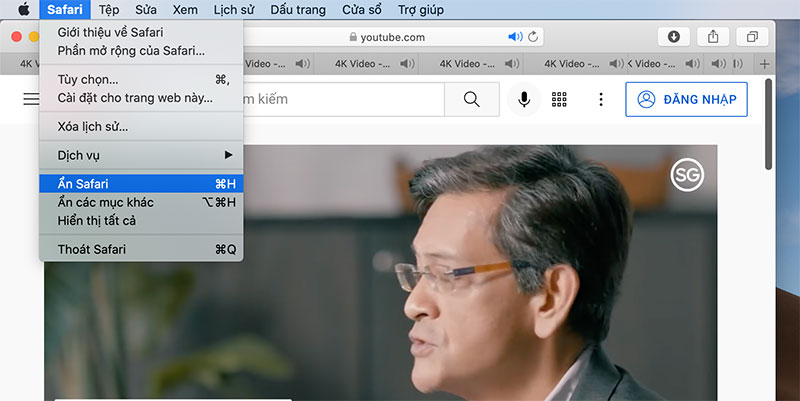Viewport: 800px width, 401px height.
Task: Click the YouTube magnifier search button
Action: click(x=472, y=99)
